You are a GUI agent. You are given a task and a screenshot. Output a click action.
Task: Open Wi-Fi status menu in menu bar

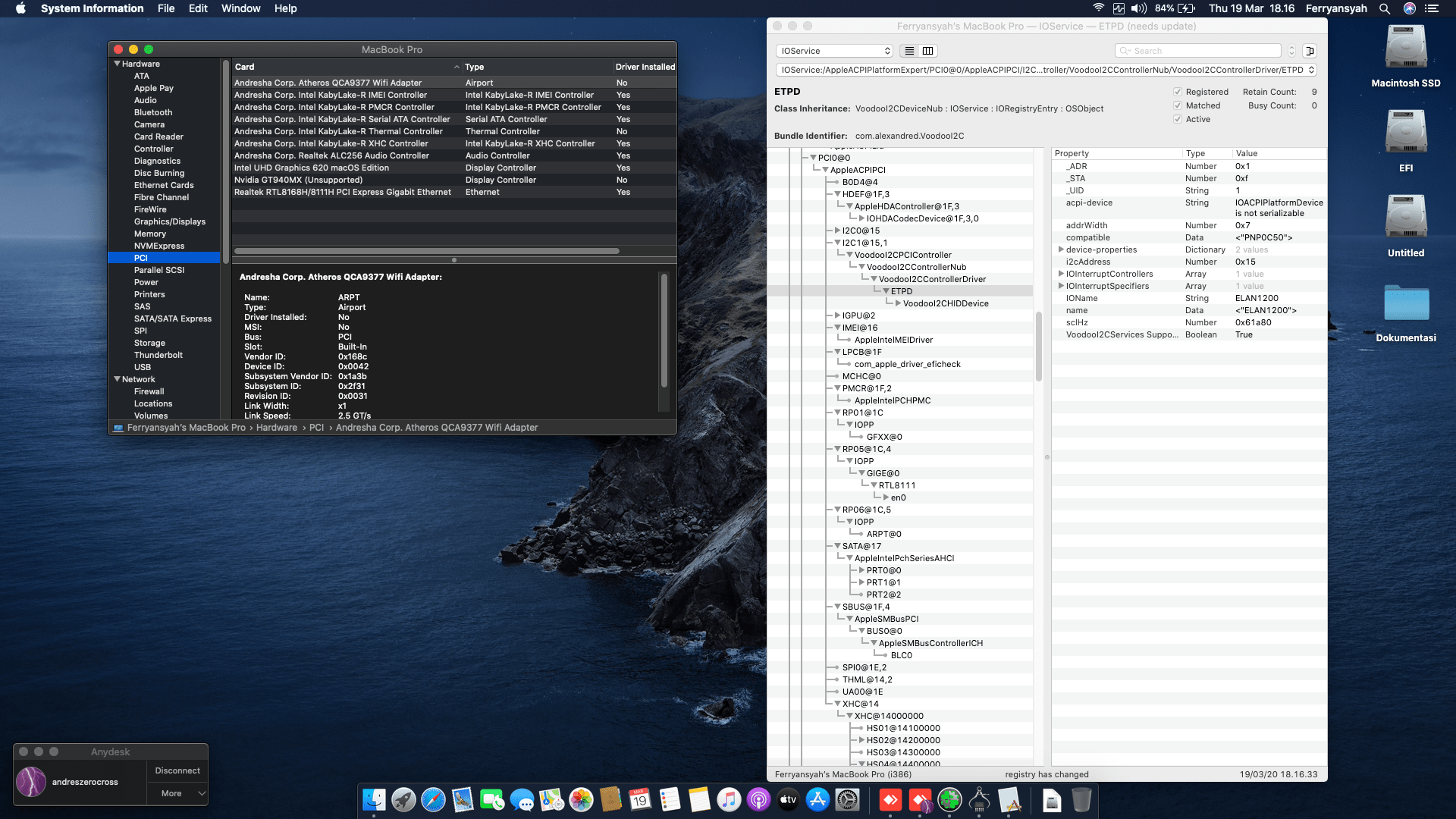(1098, 8)
